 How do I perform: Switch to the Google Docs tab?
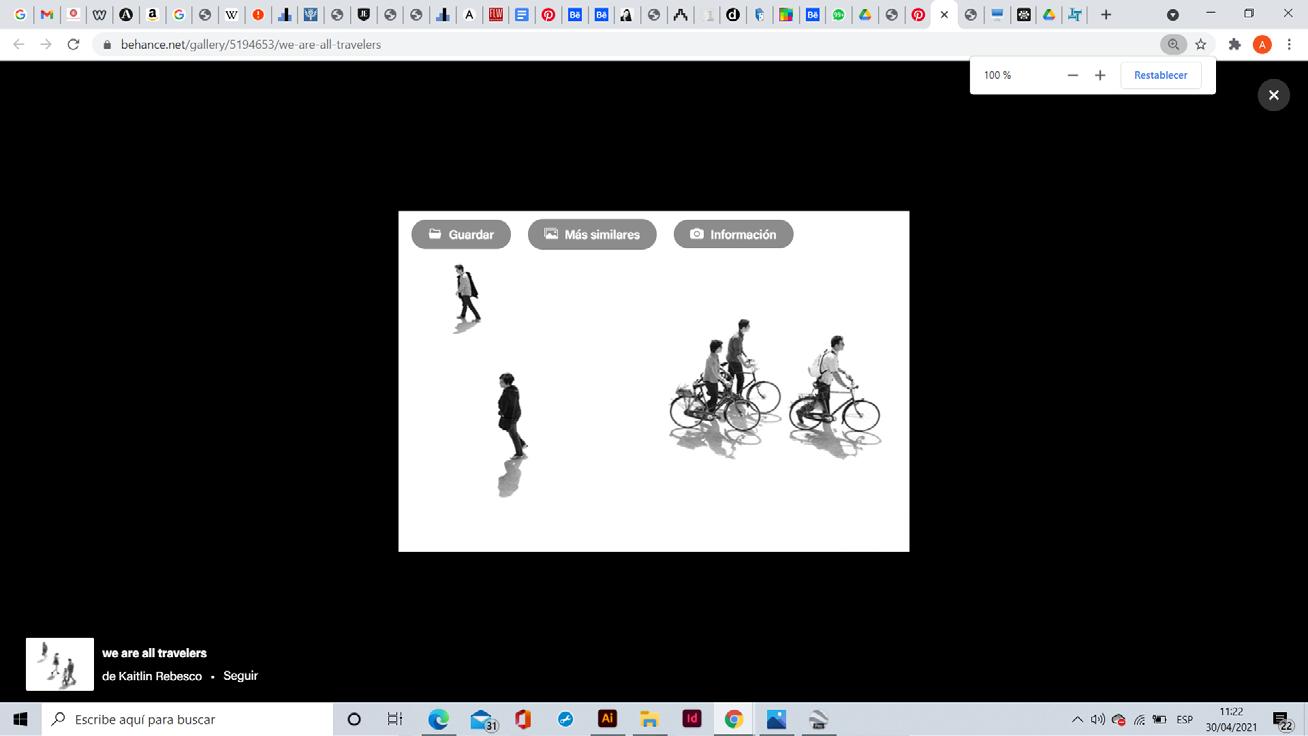(x=522, y=15)
